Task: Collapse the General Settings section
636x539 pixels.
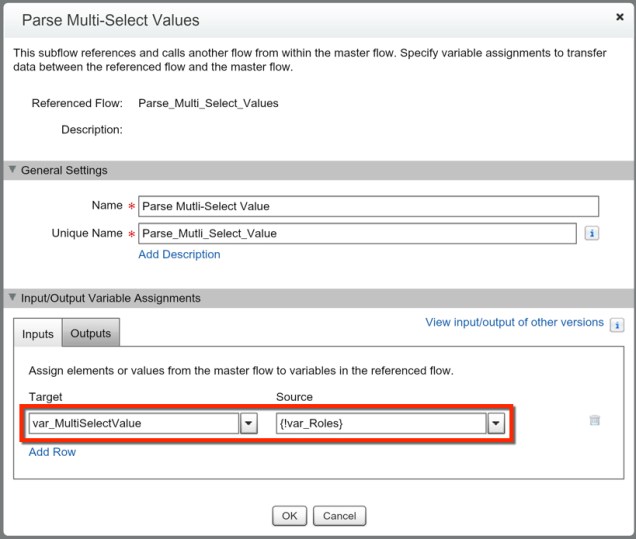Action: 12,170
